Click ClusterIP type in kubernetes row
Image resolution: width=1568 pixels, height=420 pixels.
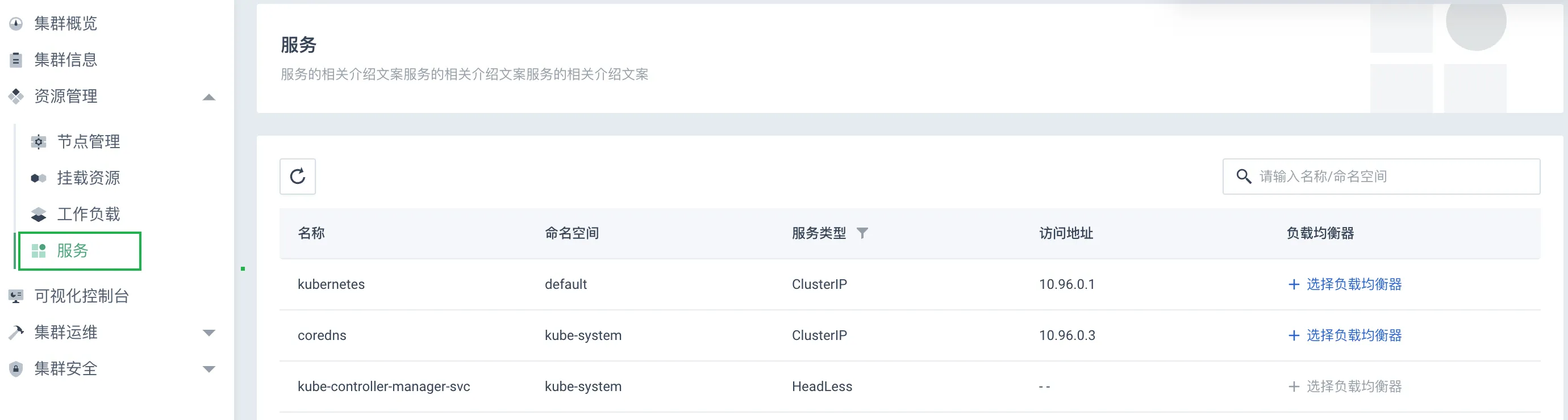[x=819, y=284]
